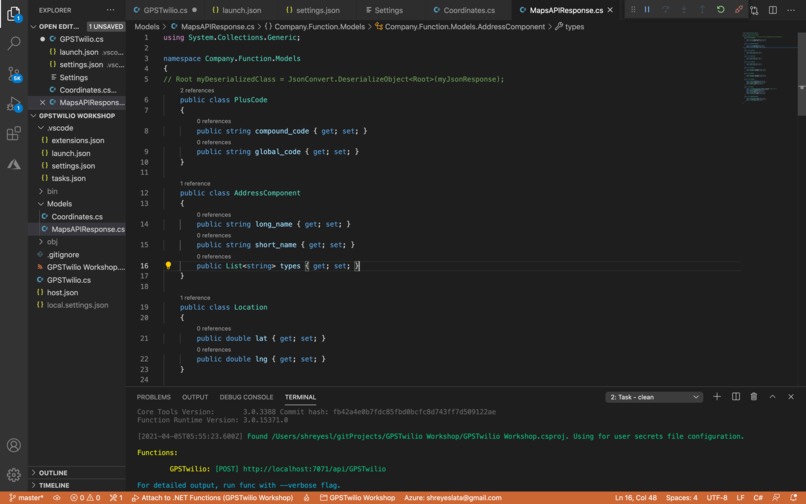The width and height of the screenshot is (806, 504).
Task: Click the master* branch in status bar
Action: pyautogui.click(x=26, y=497)
